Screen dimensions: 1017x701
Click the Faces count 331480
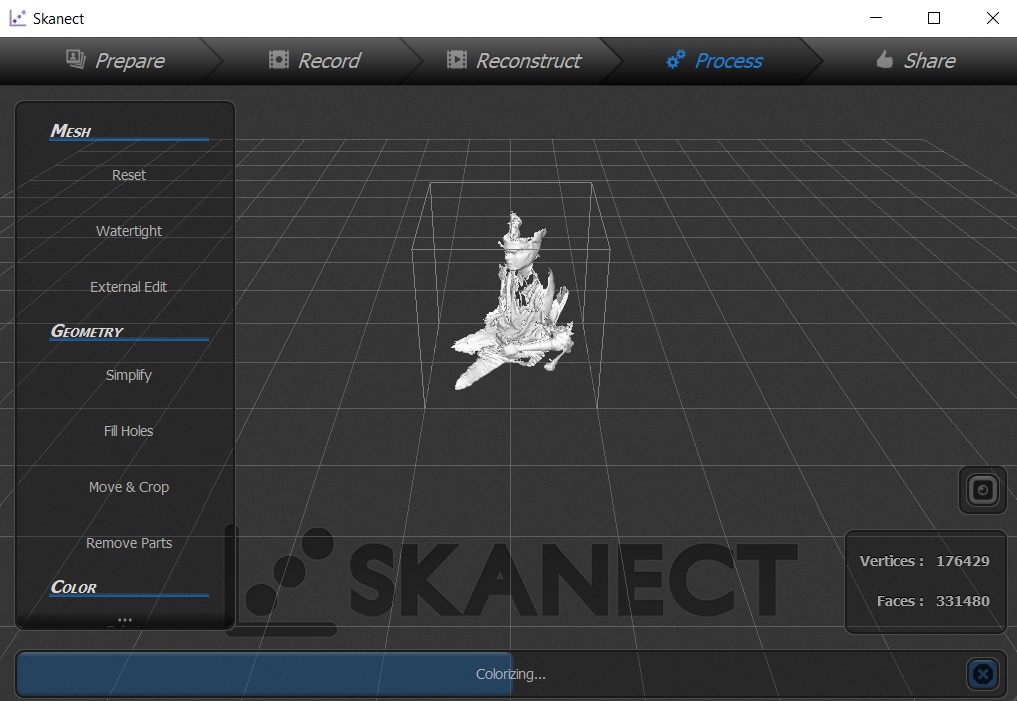963,601
